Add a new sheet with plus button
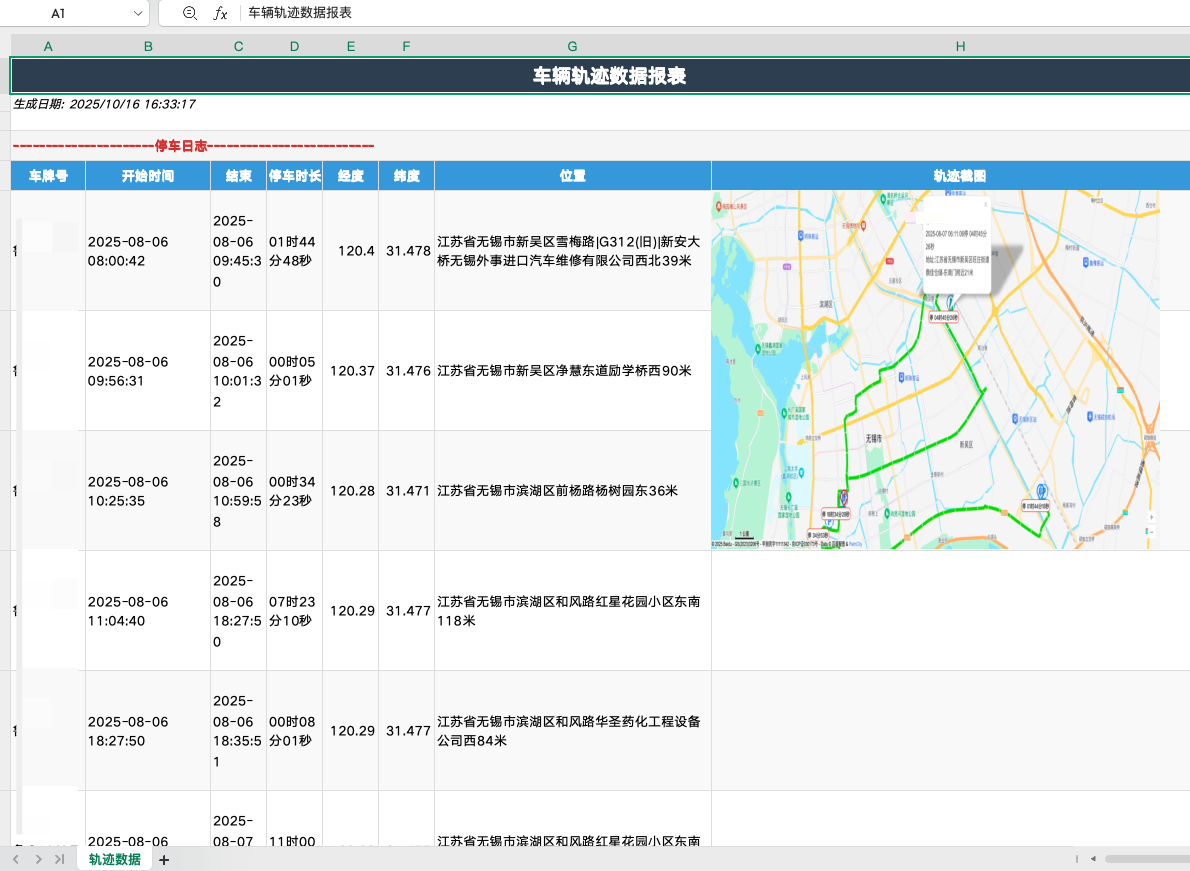This screenshot has height=871, width=1190. click(164, 860)
